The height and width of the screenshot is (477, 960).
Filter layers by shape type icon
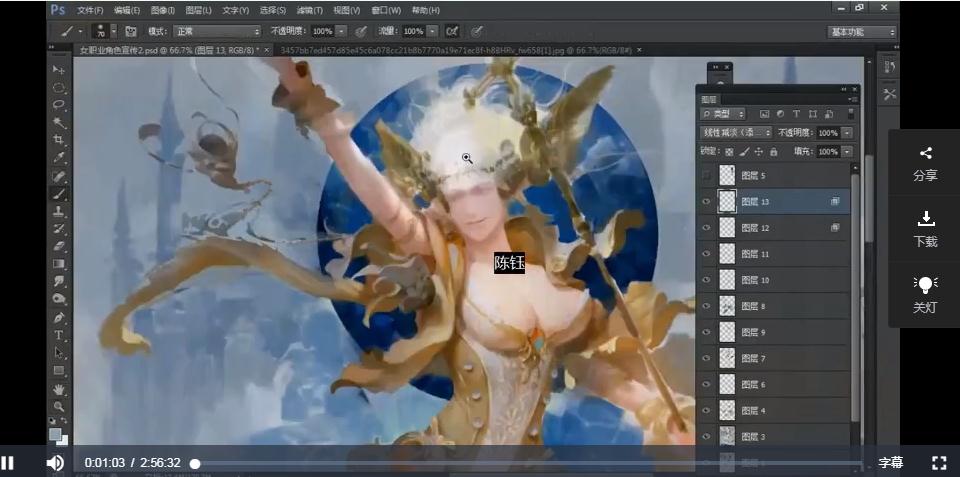[812, 114]
